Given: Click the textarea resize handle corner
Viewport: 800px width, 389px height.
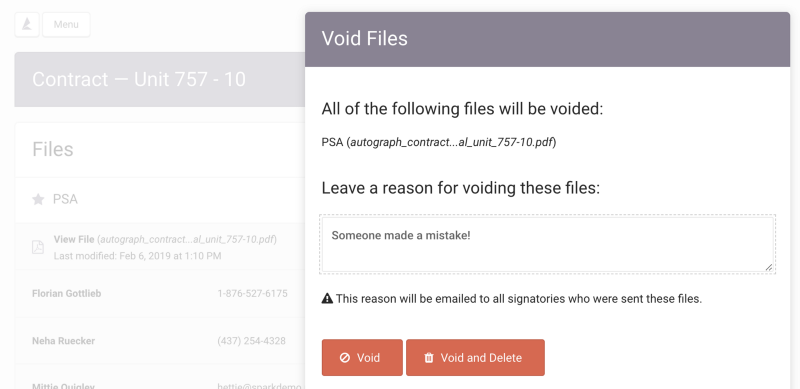Looking at the screenshot, I should (x=769, y=267).
